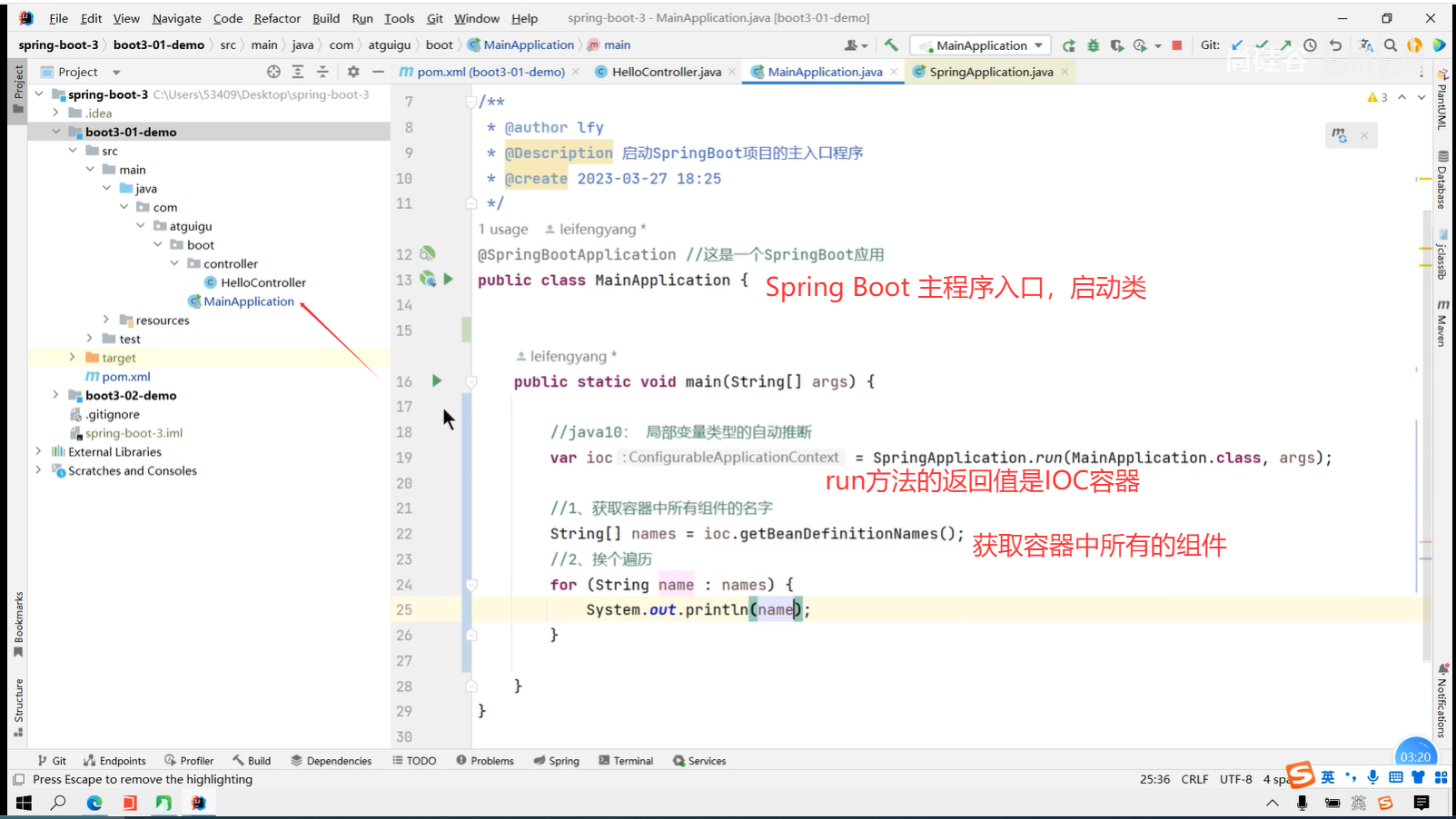
Task: Expand all in Project panel
Action: [298, 72]
